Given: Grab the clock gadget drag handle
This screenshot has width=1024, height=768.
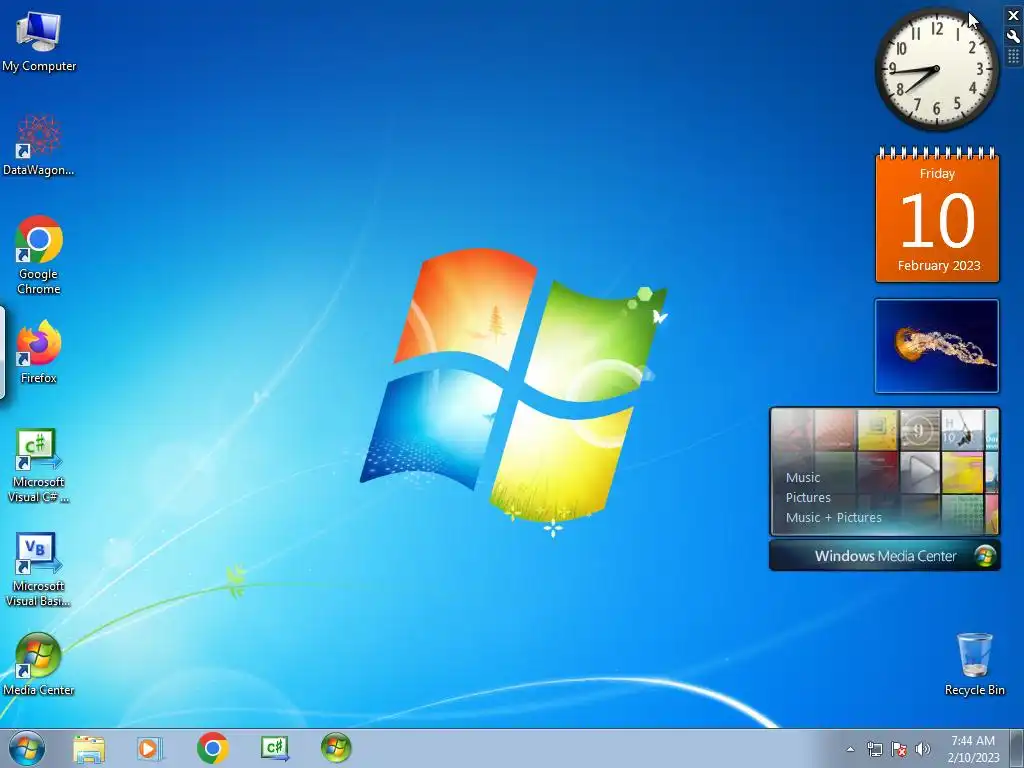Looking at the screenshot, I should pyautogui.click(x=1013, y=57).
